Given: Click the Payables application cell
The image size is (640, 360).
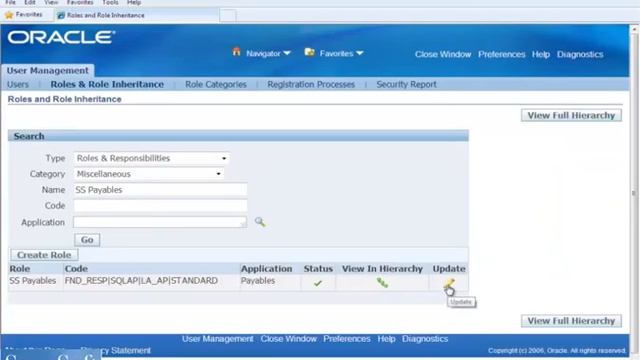Looking at the screenshot, I should pyautogui.click(x=258, y=281).
